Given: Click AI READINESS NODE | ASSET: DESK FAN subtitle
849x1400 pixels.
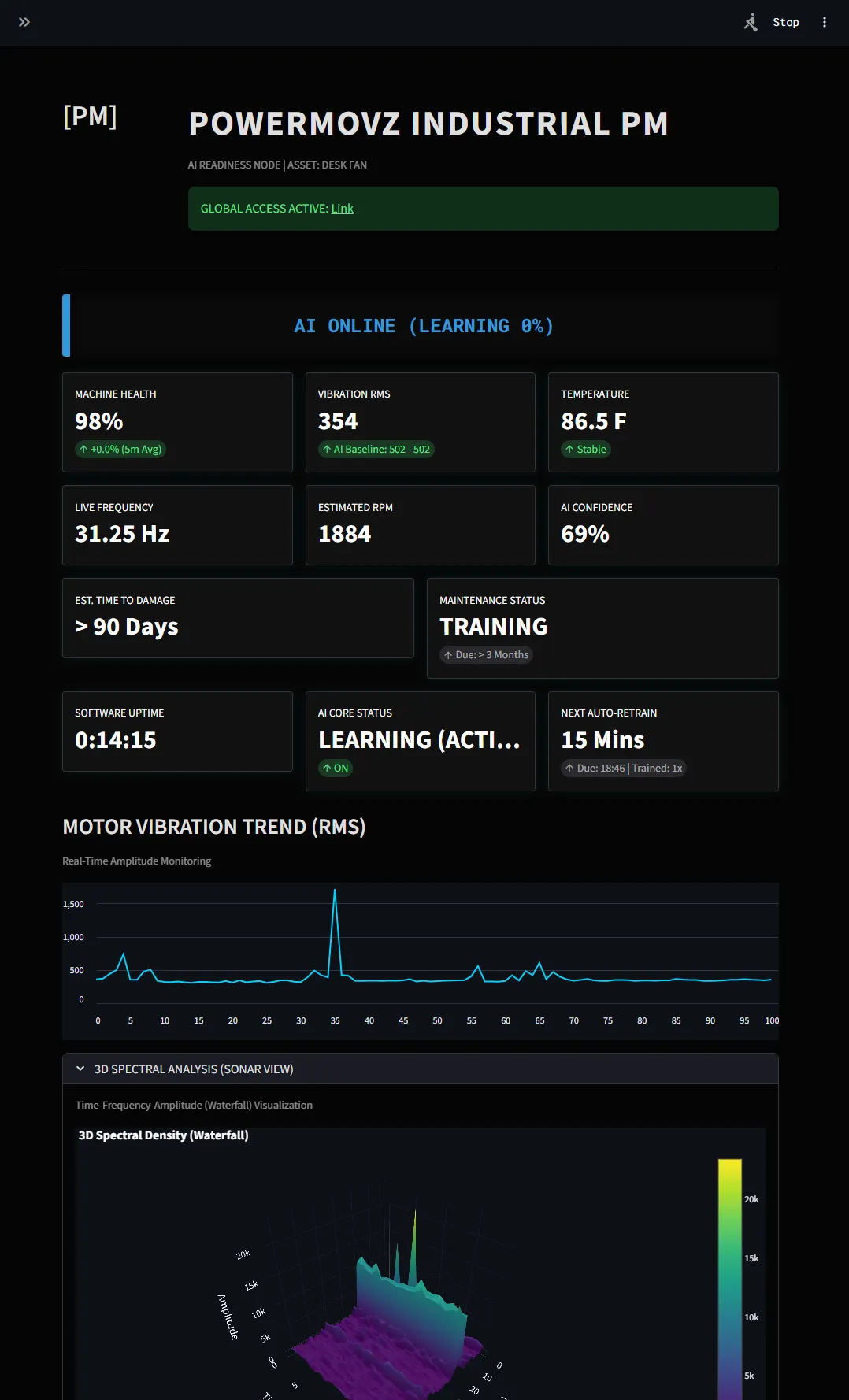Looking at the screenshot, I should pyautogui.click(x=277, y=165).
